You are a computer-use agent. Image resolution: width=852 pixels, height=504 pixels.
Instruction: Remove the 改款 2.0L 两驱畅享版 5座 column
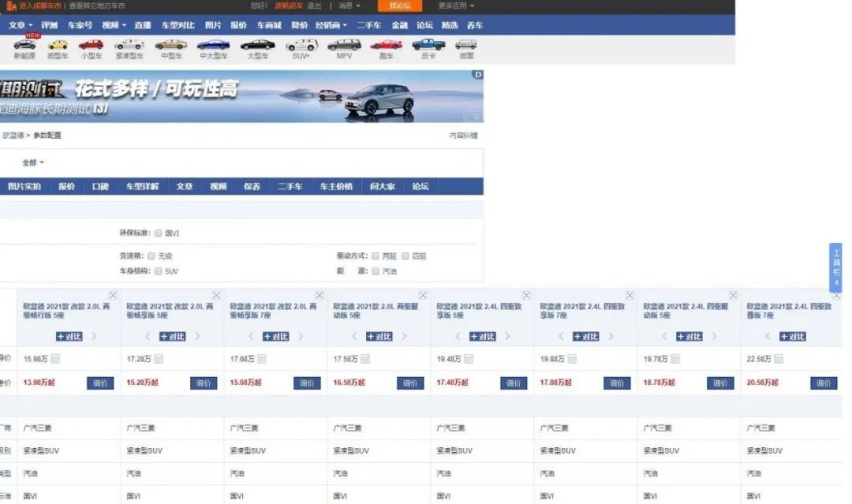click(x=216, y=295)
